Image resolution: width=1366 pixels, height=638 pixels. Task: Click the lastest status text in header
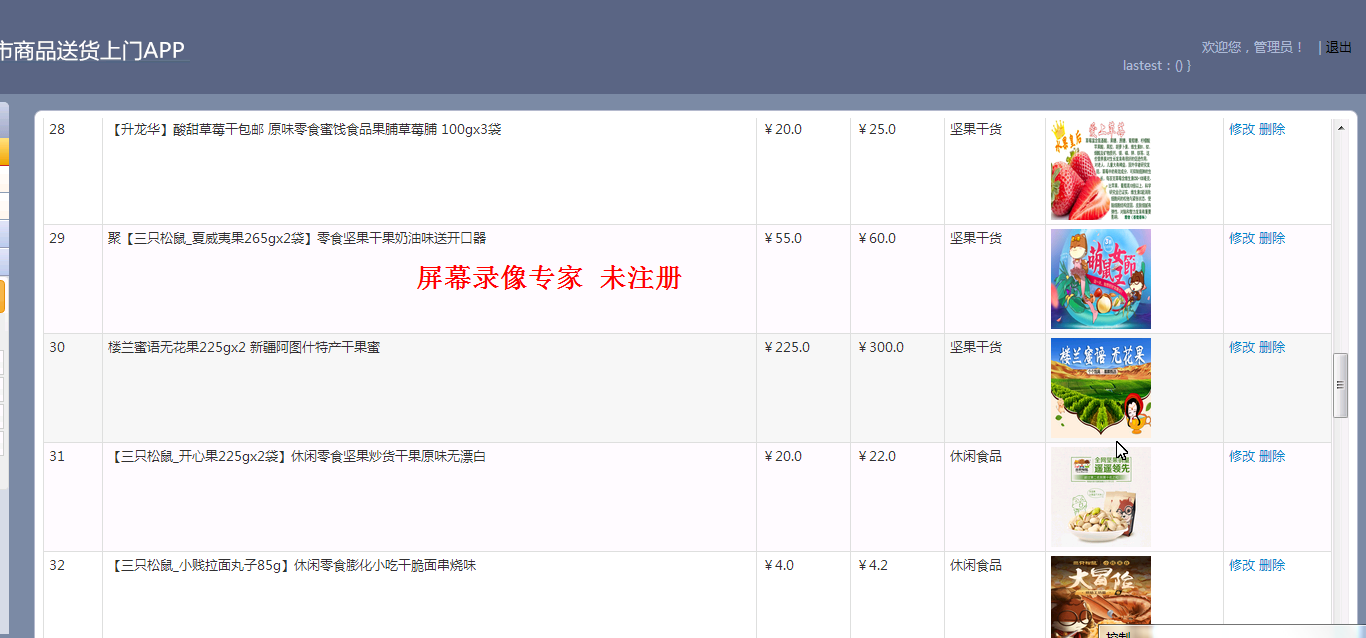(1157, 65)
